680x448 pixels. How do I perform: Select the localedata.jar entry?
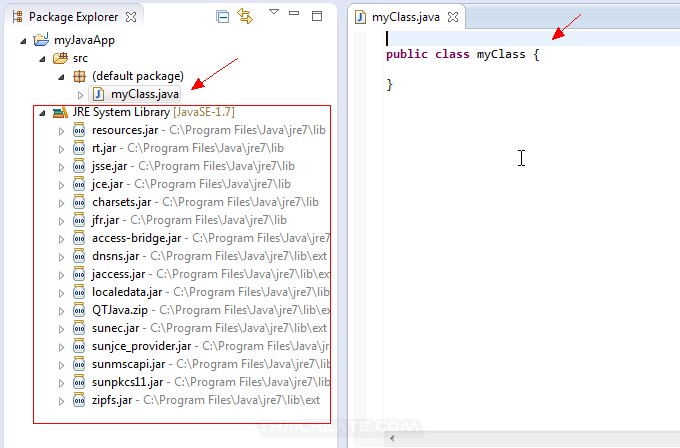[x=211, y=292]
